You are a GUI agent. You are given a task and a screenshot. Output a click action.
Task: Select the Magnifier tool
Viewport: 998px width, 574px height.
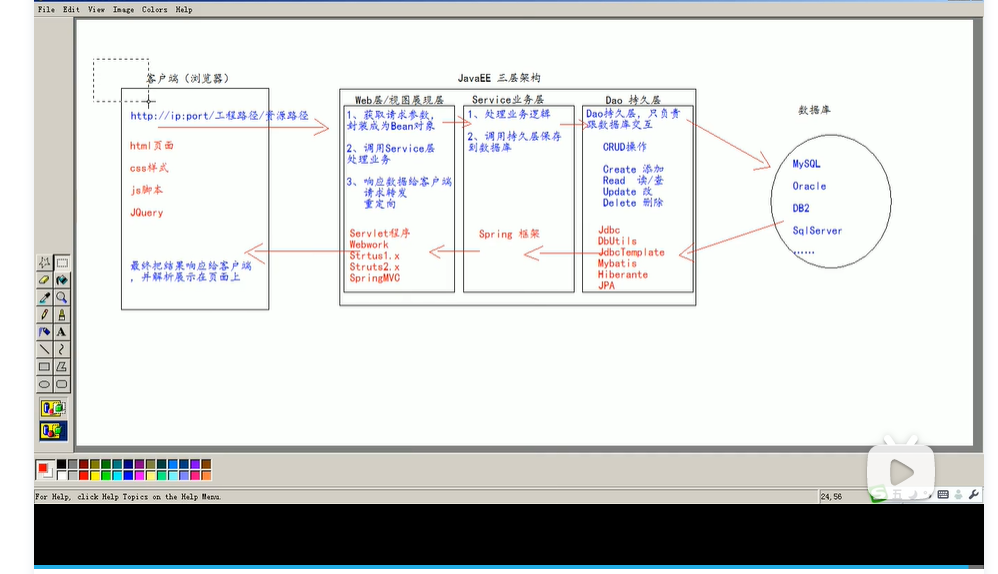(62, 297)
